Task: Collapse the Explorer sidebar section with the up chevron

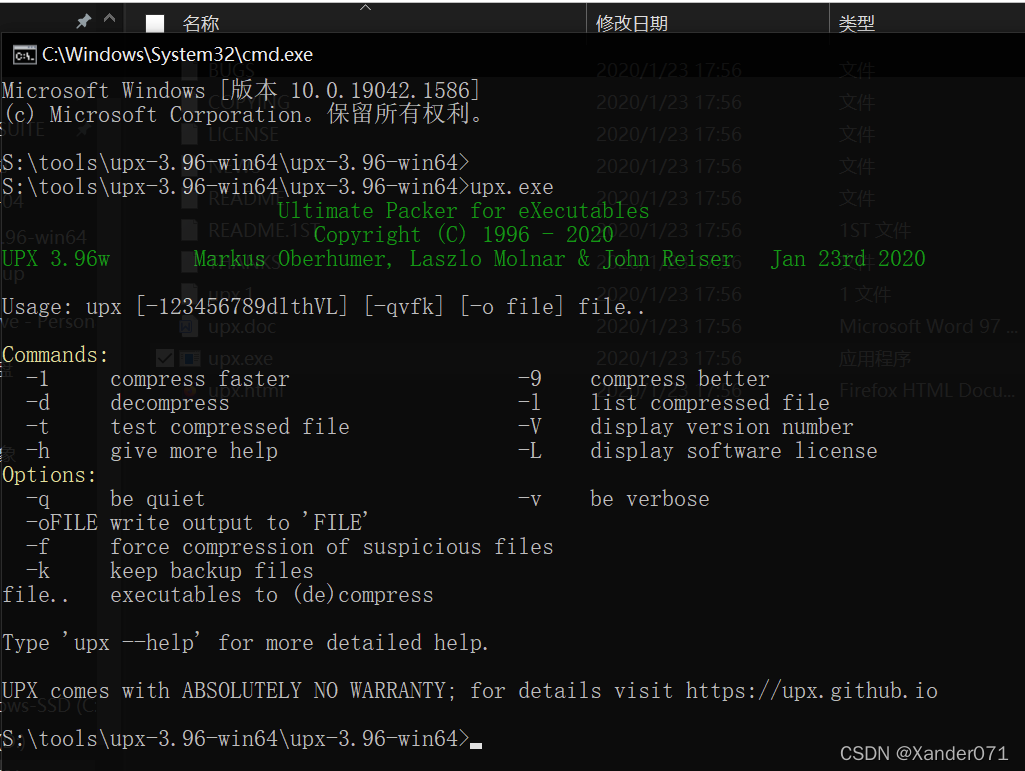Action: (x=109, y=18)
